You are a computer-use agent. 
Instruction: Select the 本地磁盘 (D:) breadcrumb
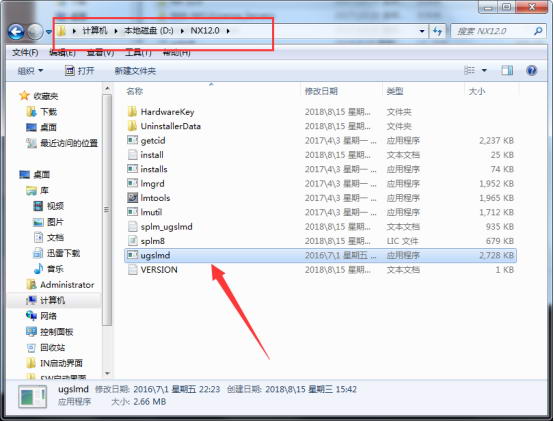pyautogui.click(x=149, y=31)
